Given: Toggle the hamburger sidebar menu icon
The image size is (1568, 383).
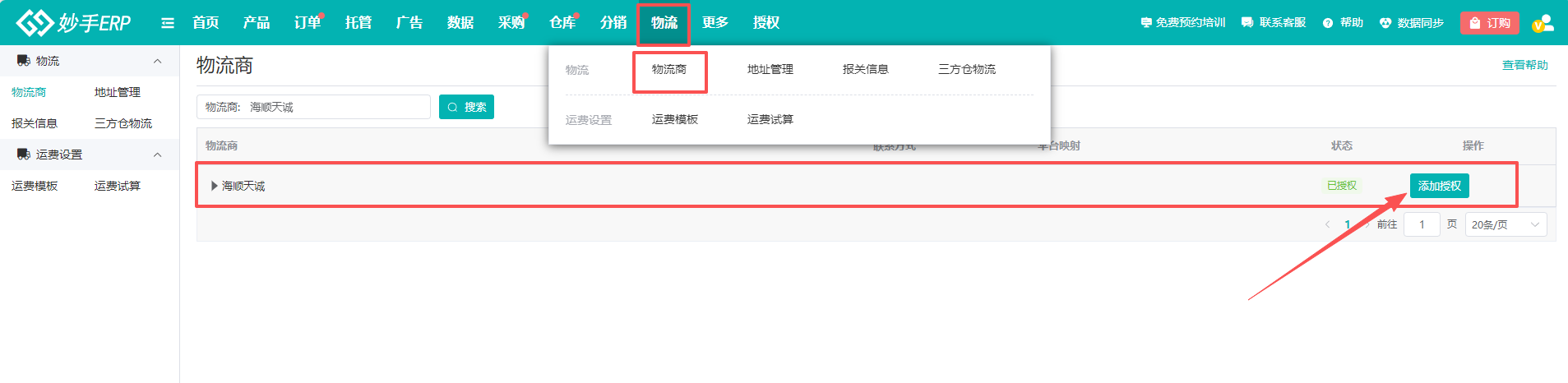Looking at the screenshot, I should 168,23.
